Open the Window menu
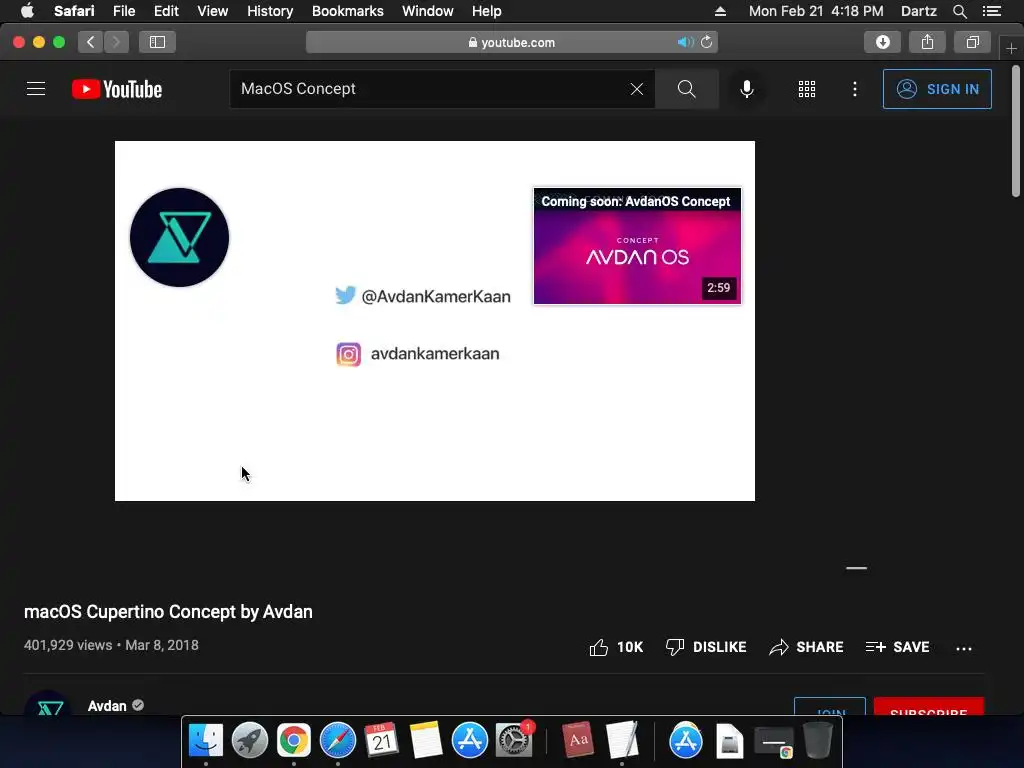 [x=428, y=11]
